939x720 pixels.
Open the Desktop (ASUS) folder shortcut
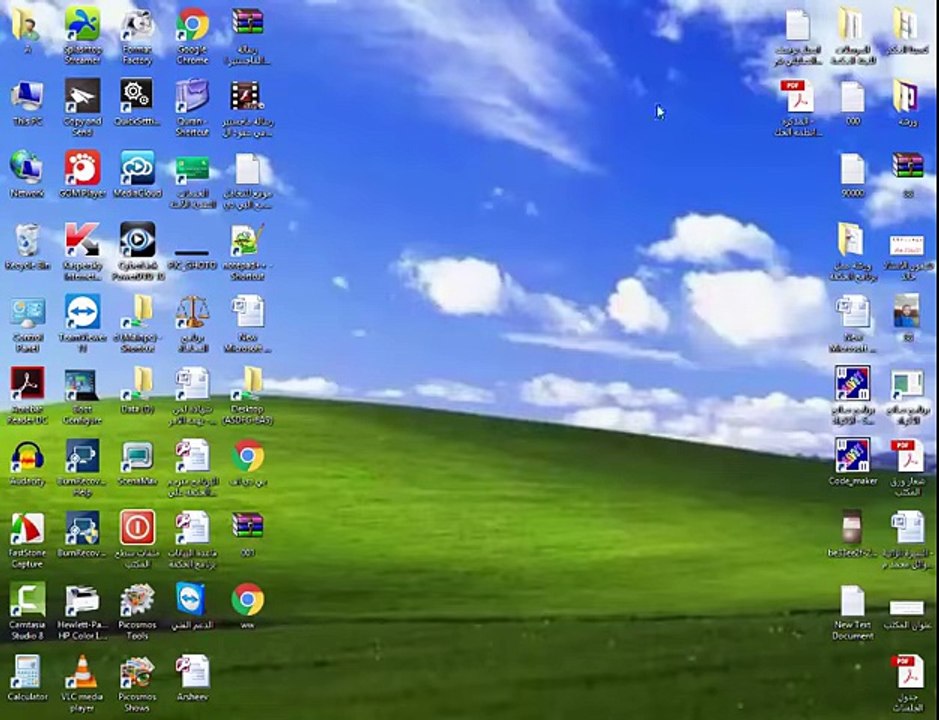(247, 395)
